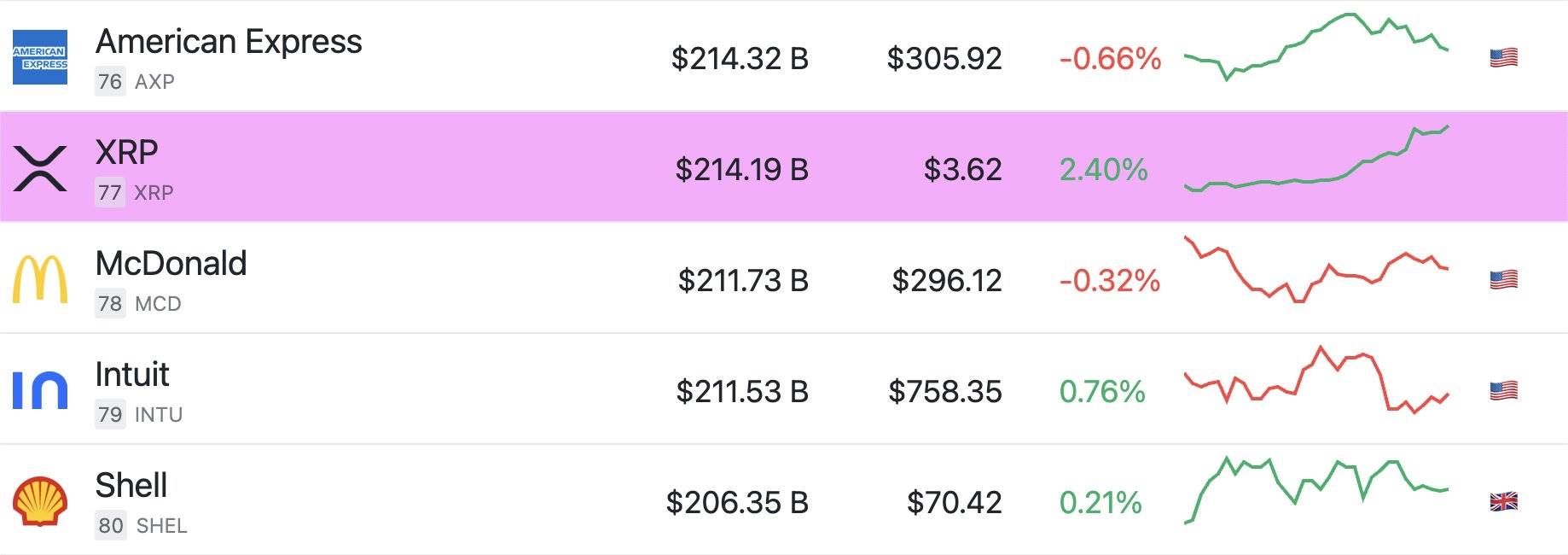Click the $758.35 Intuit share price

945,392
